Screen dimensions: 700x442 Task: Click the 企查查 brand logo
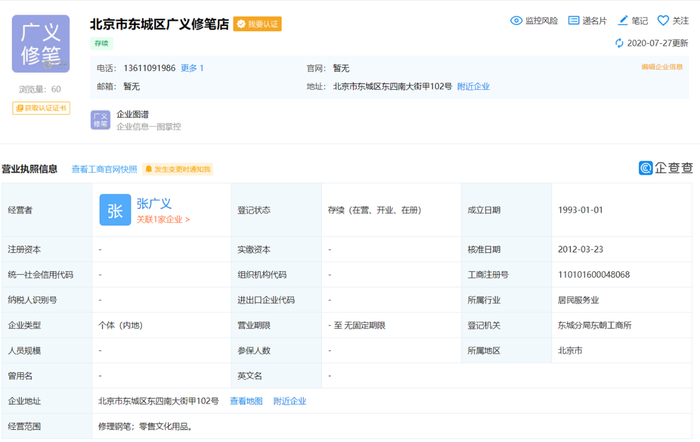(666, 168)
